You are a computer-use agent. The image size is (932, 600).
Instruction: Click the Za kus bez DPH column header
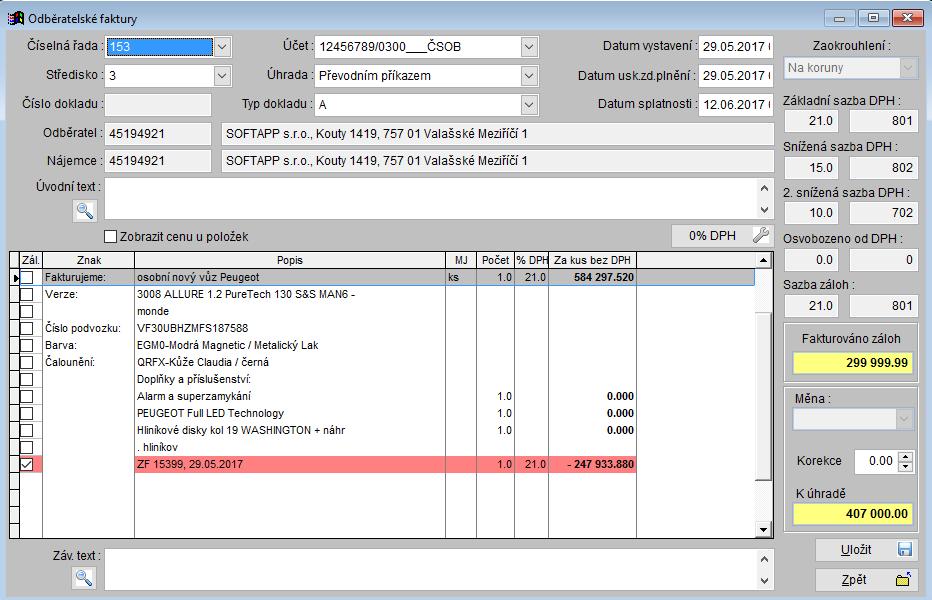(x=593, y=260)
